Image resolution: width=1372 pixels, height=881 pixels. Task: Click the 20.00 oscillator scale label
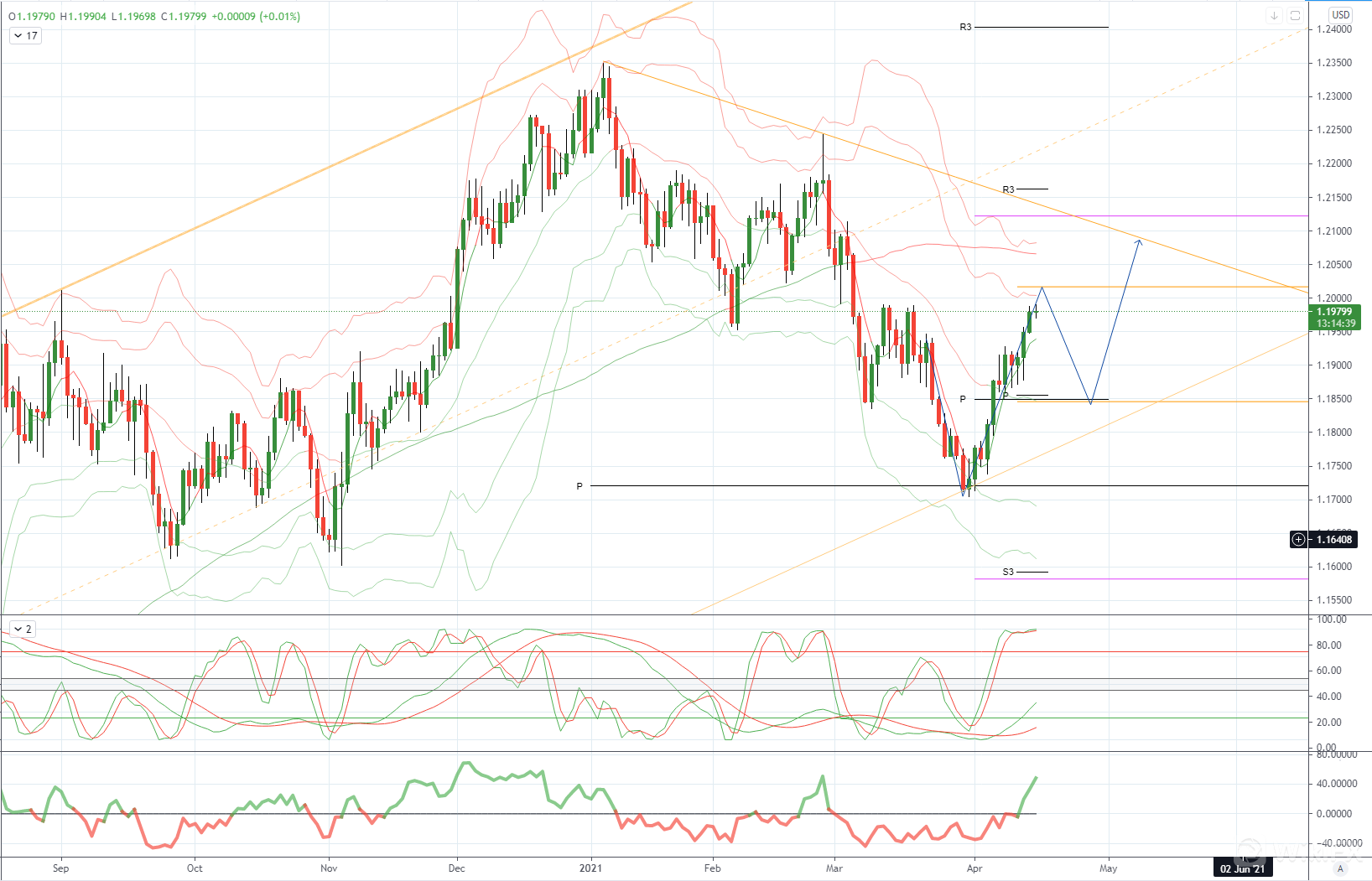pyautogui.click(x=1329, y=723)
